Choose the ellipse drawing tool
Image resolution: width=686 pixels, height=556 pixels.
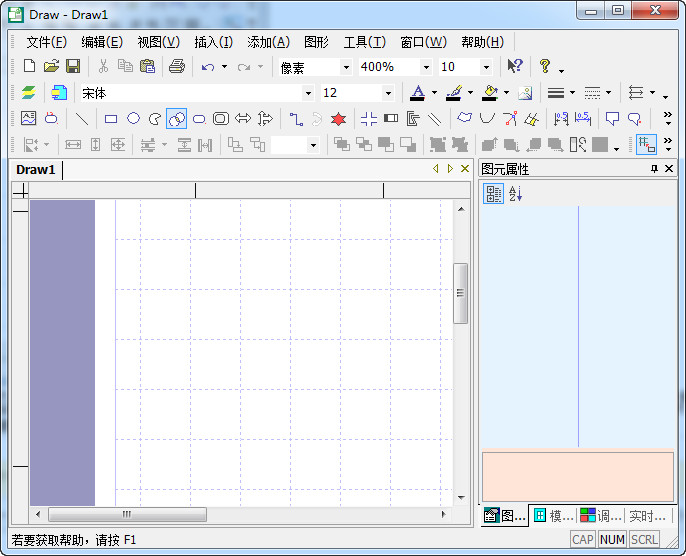[133, 119]
